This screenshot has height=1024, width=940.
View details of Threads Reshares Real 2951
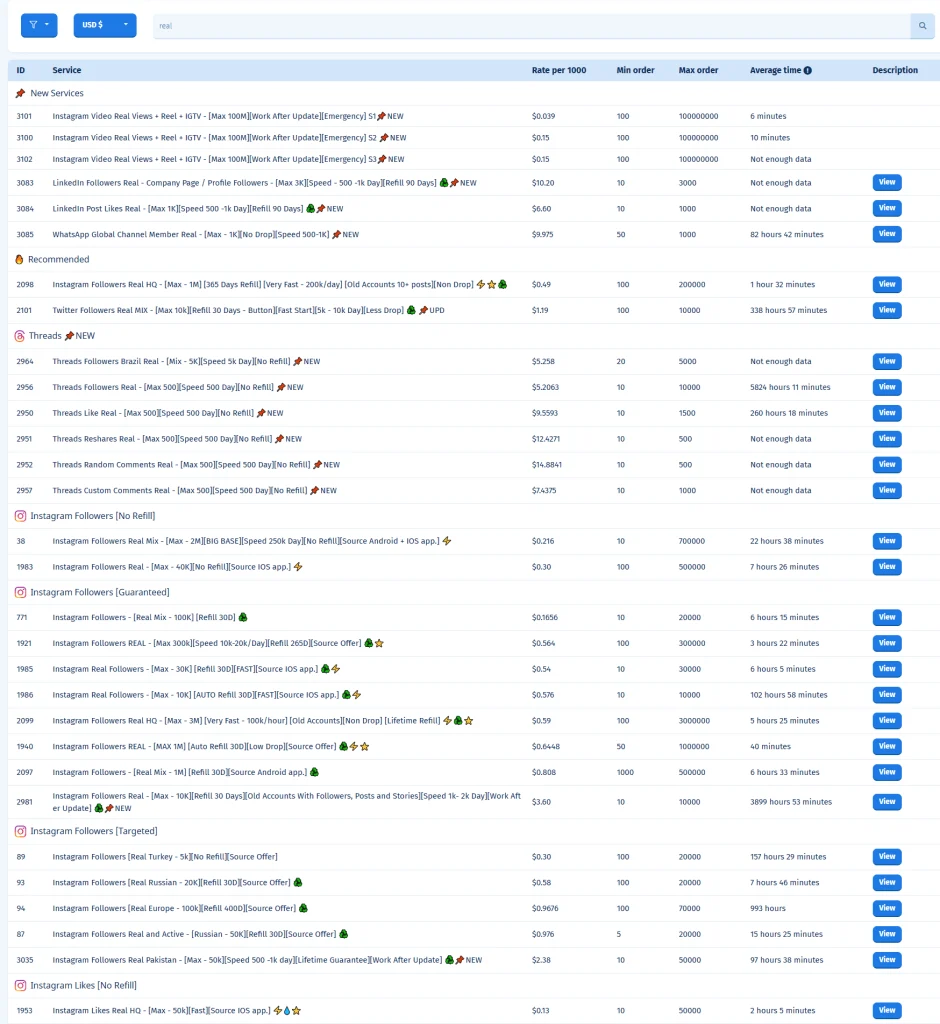(887, 439)
